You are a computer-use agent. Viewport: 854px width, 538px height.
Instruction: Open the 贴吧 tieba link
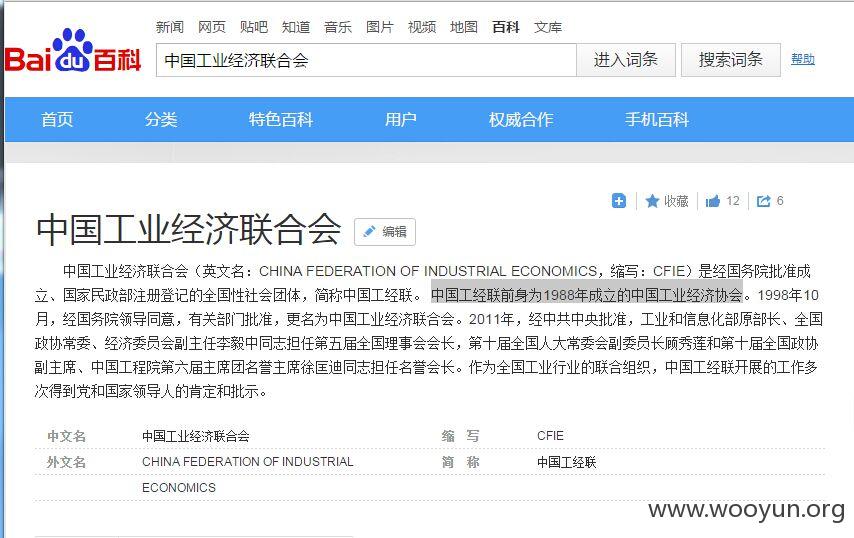coord(254,27)
